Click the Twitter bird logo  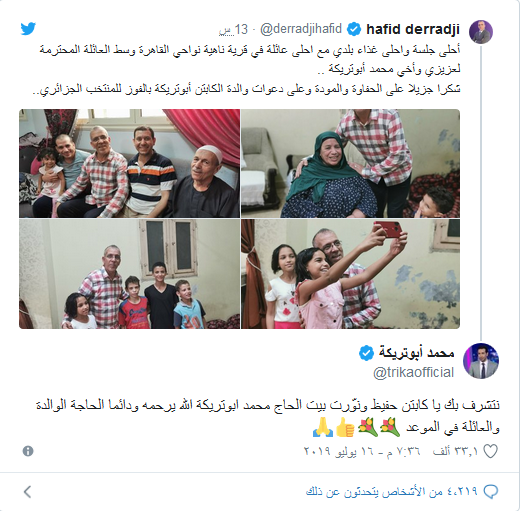point(28,29)
